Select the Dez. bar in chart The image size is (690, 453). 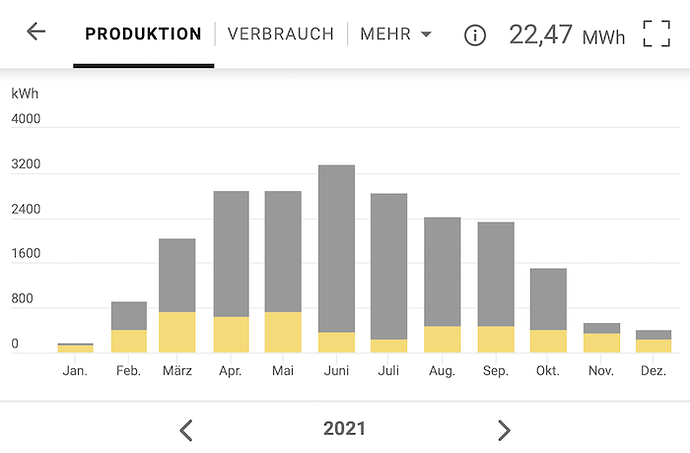point(653,341)
